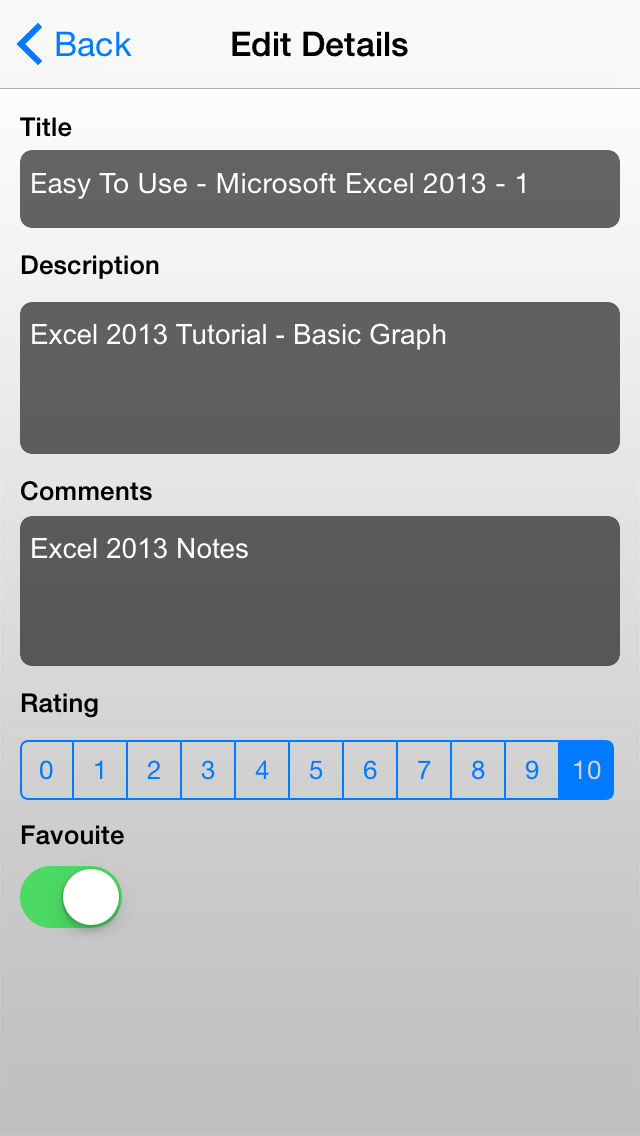Set rating to 5
The width and height of the screenshot is (640, 1136).
[x=316, y=770]
